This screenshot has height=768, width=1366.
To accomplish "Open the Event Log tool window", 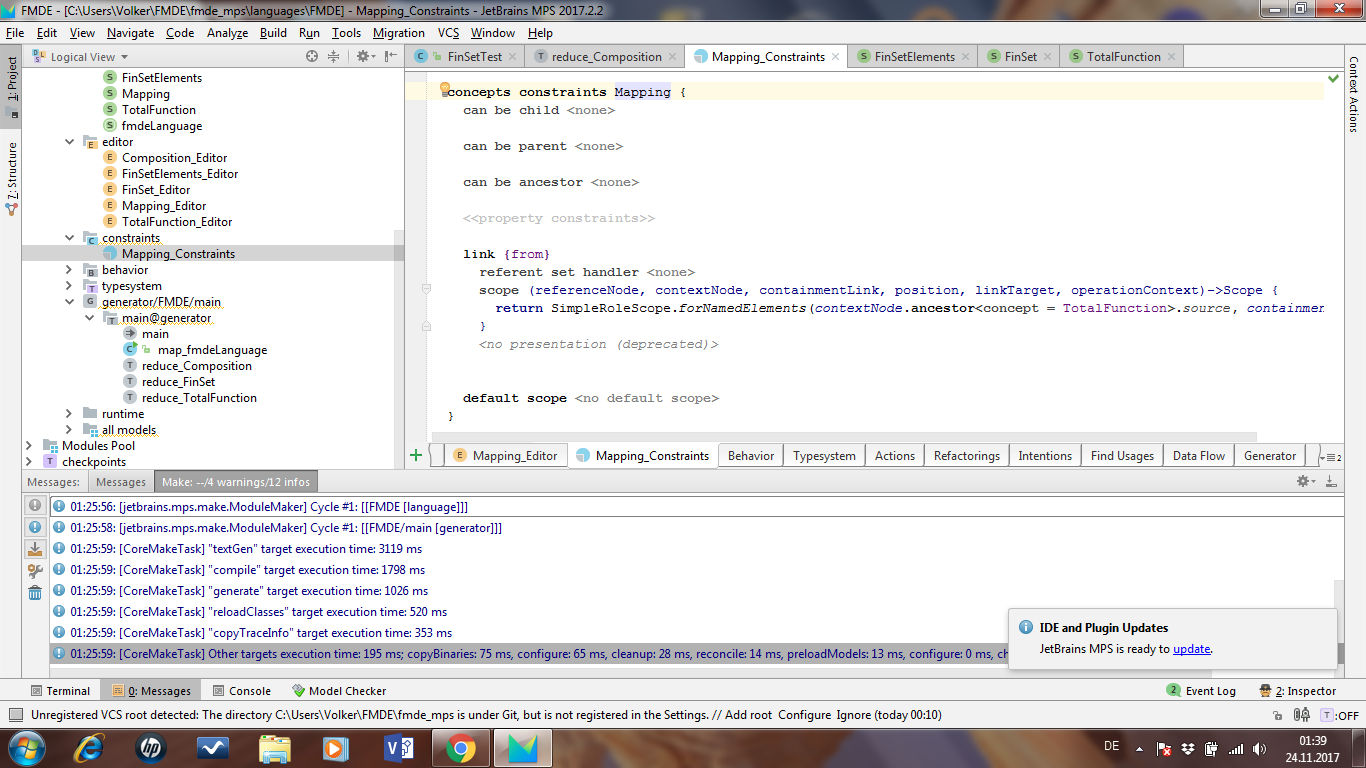I will (1201, 691).
